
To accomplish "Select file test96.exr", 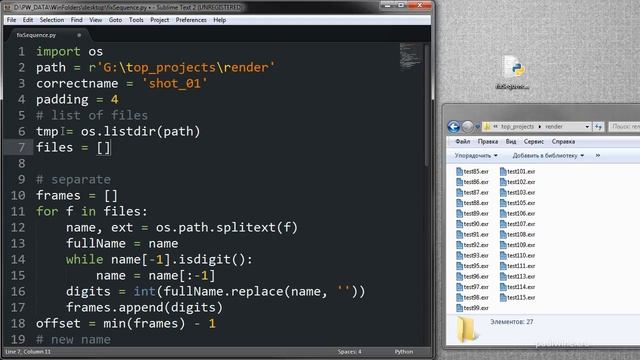I will [472, 276].
